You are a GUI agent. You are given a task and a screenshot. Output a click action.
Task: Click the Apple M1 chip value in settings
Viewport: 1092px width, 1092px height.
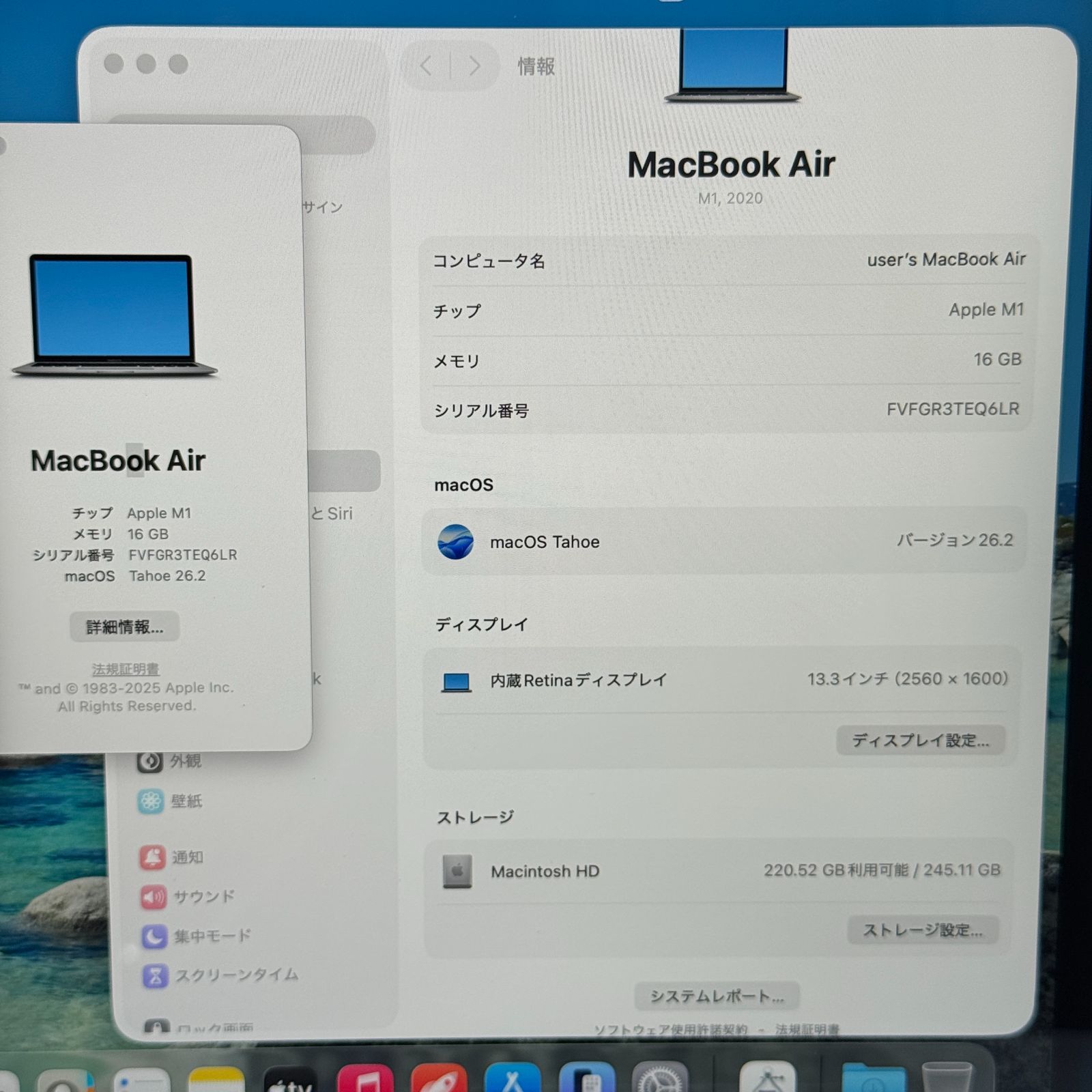pyautogui.click(x=986, y=309)
